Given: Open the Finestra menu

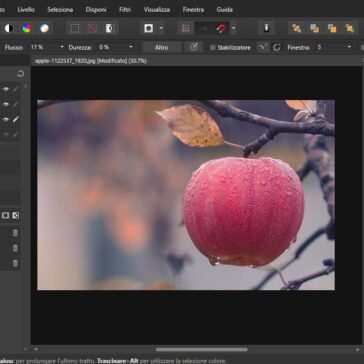Looking at the screenshot, I should [x=193, y=10].
